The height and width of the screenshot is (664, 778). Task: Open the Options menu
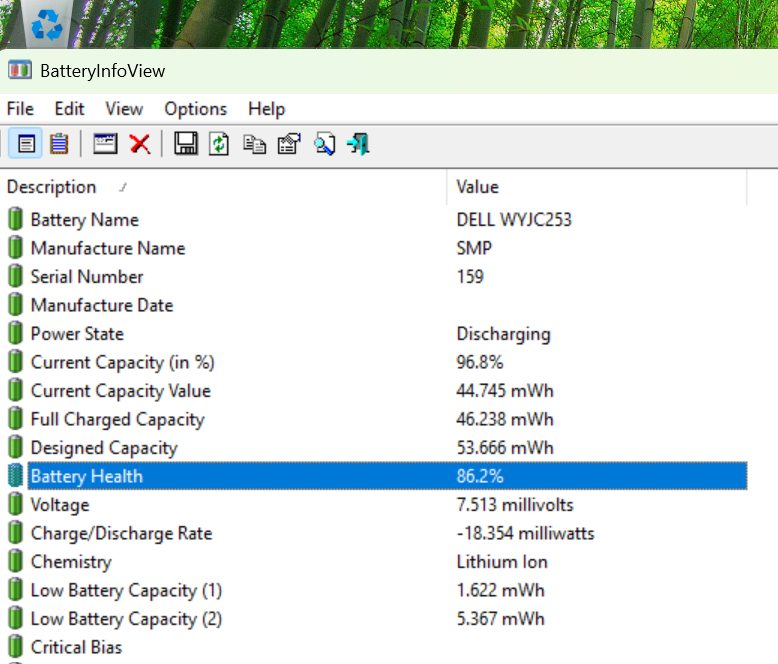coord(195,109)
